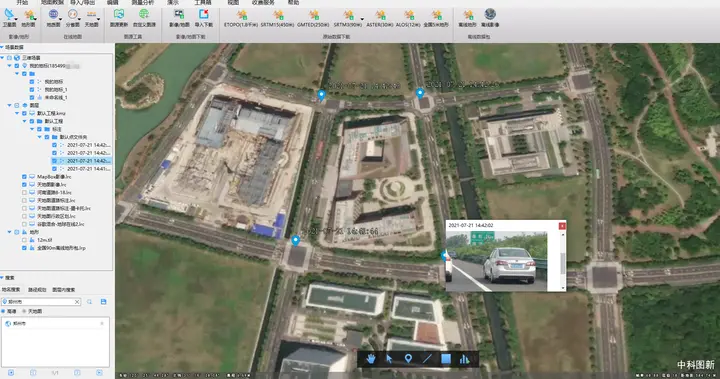Select the 高德 radio button
720x379 pixels.
click(3, 311)
